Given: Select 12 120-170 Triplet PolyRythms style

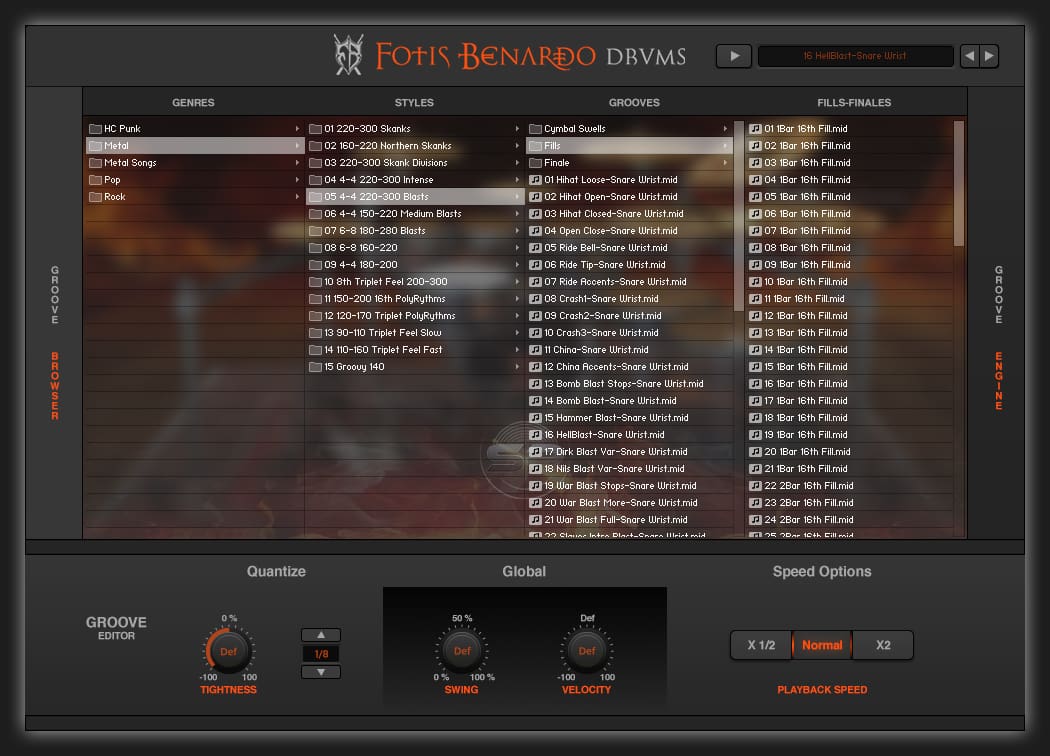Looking at the screenshot, I should pyautogui.click(x=415, y=316).
